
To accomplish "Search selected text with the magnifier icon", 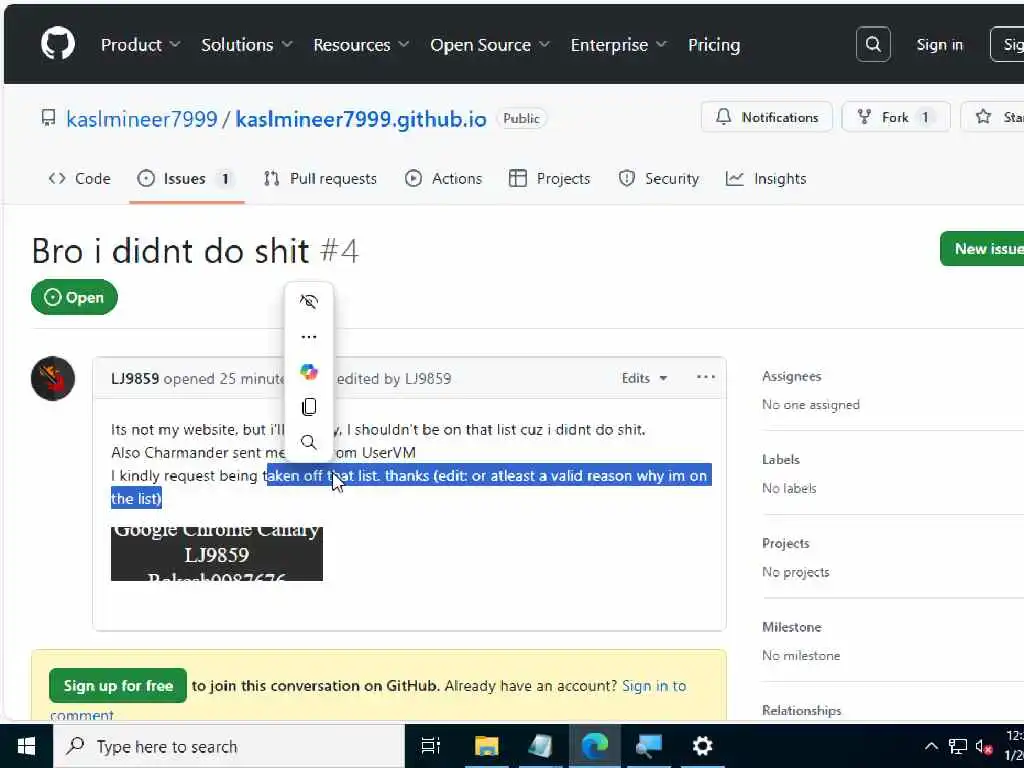I will point(309,442).
